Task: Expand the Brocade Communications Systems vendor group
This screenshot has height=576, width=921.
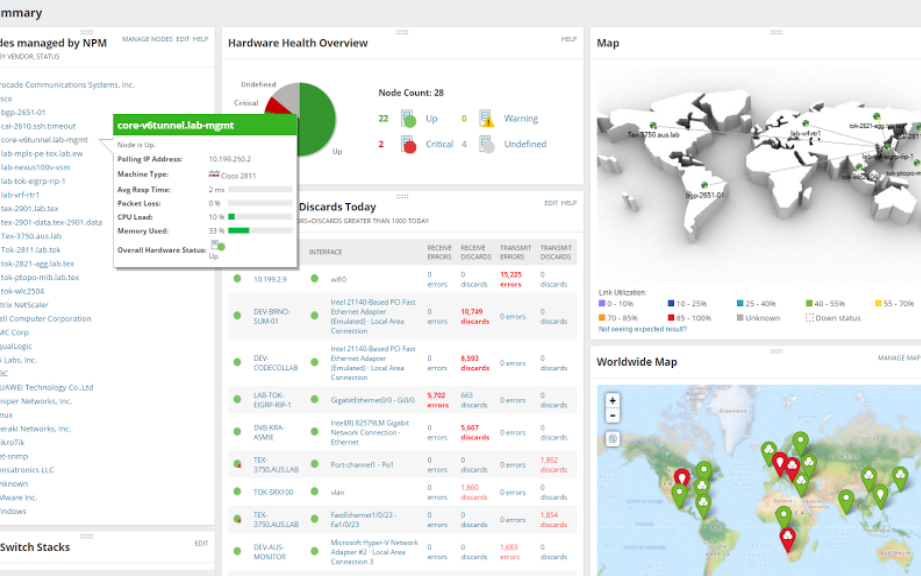Action: (x=67, y=85)
